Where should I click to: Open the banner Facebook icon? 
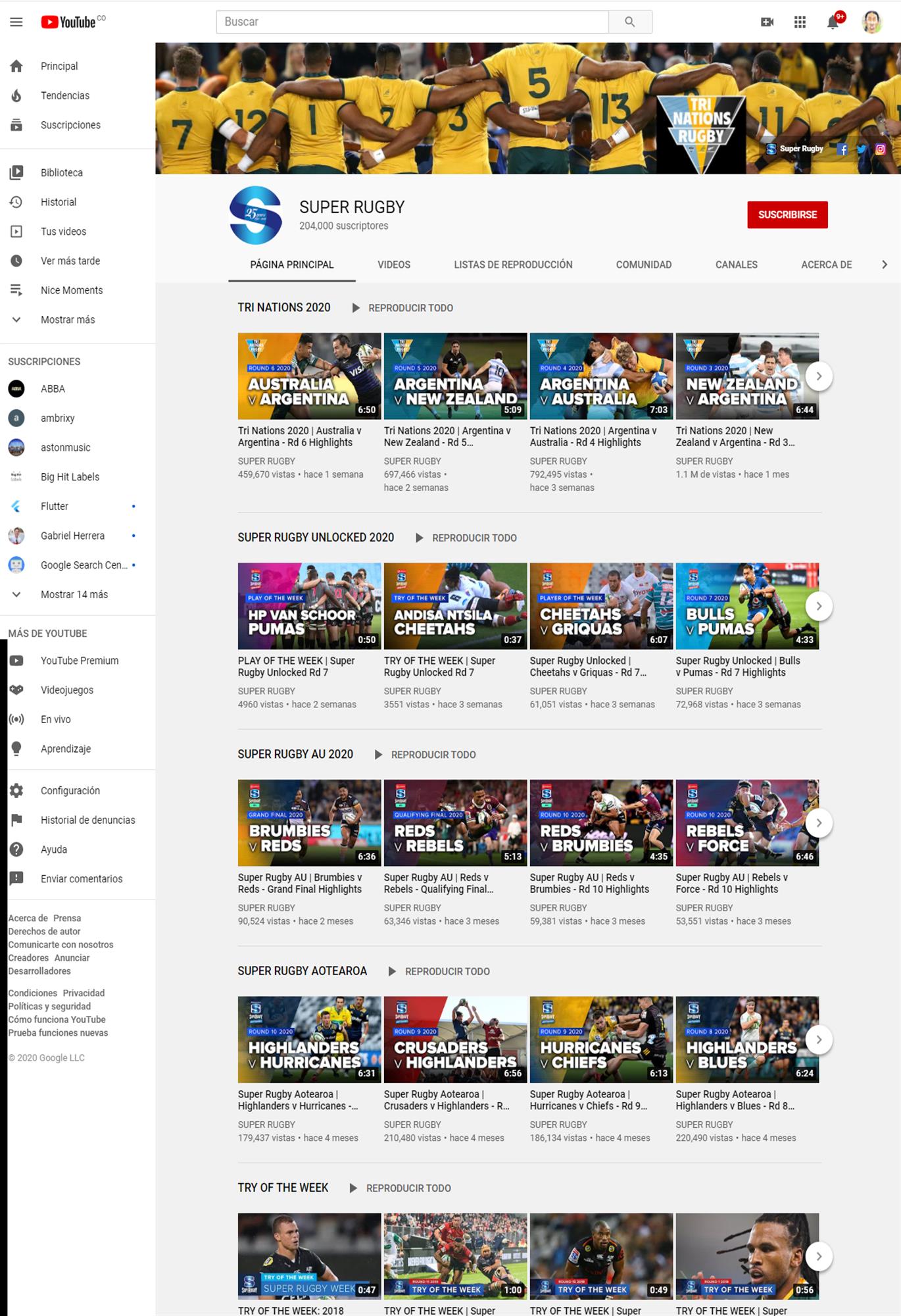click(x=842, y=149)
